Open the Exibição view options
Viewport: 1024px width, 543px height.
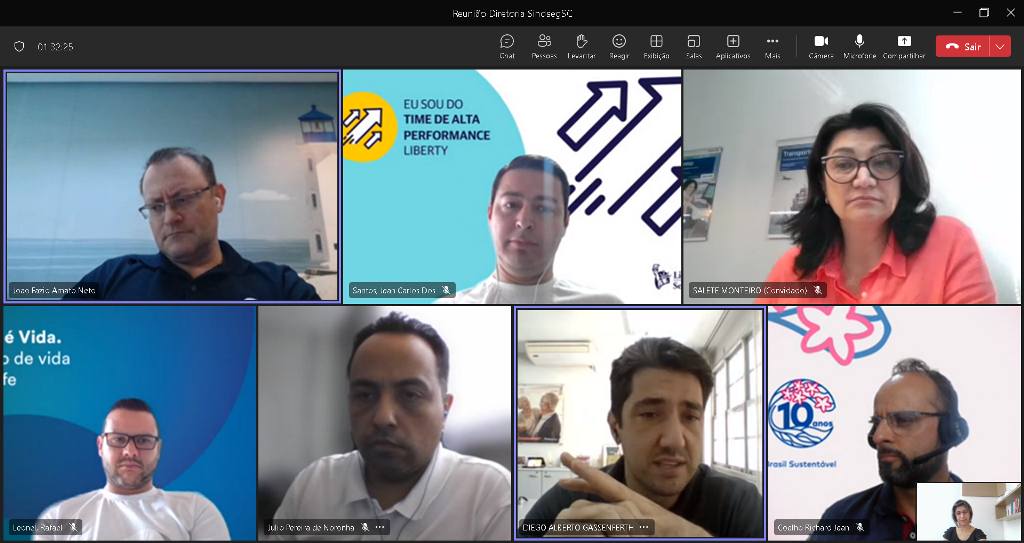tap(656, 45)
